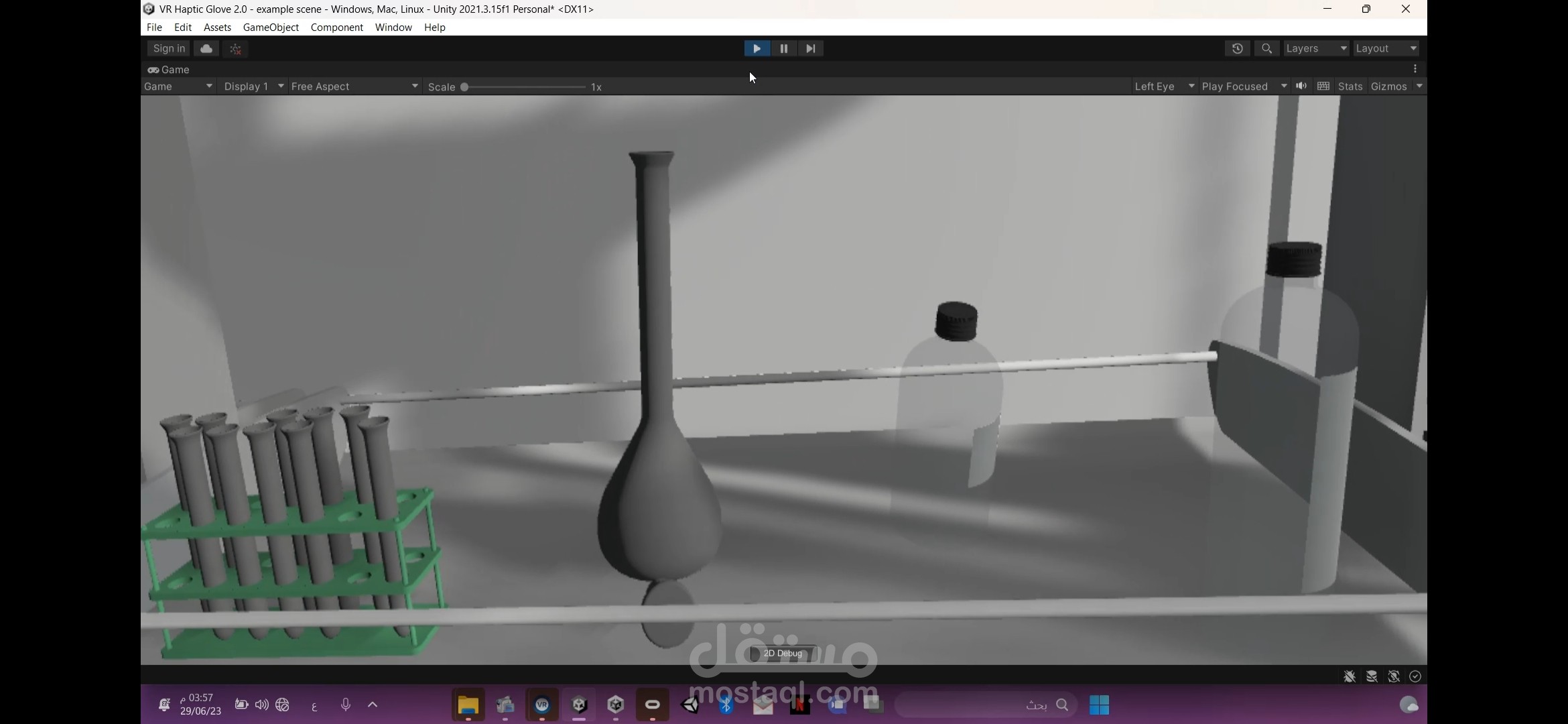
Task: Open the undo history icon
Action: [x=1237, y=48]
